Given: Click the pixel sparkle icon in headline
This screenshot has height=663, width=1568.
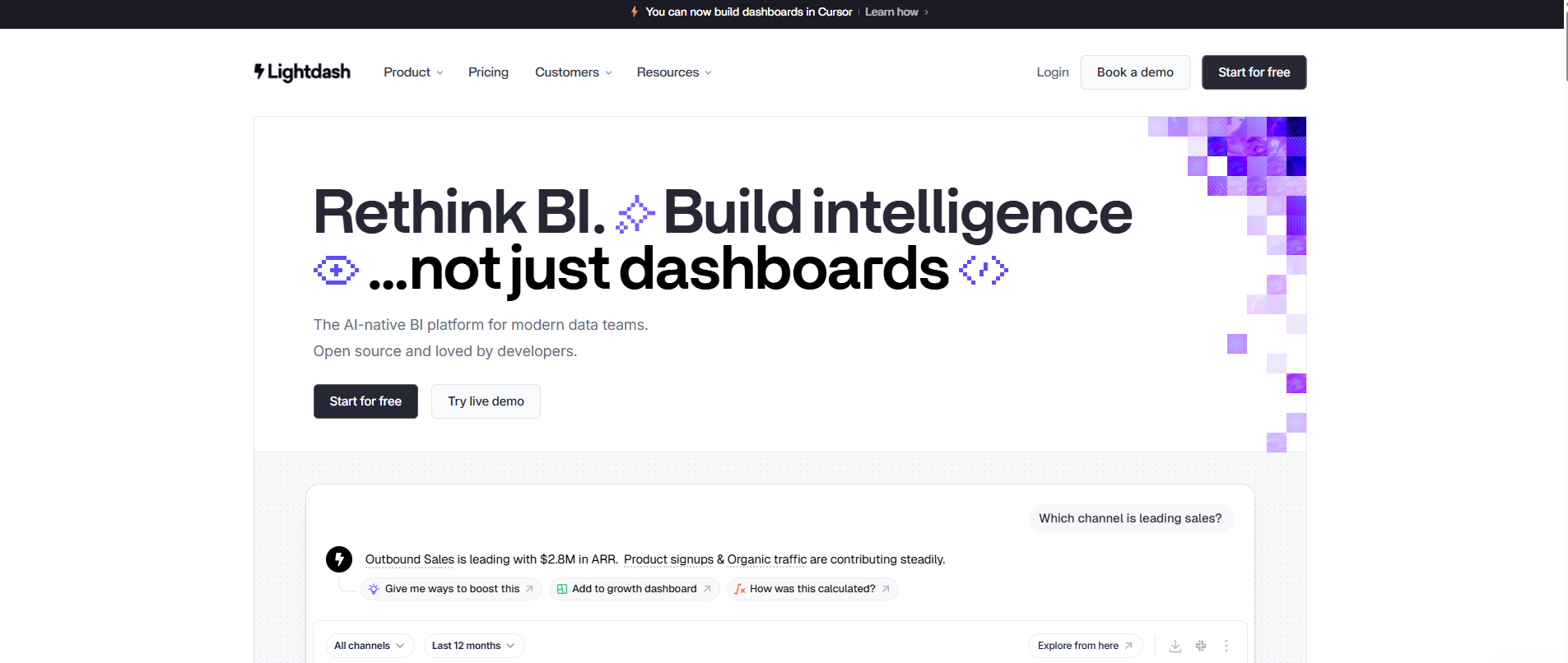Looking at the screenshot, I should coord(635,214).
